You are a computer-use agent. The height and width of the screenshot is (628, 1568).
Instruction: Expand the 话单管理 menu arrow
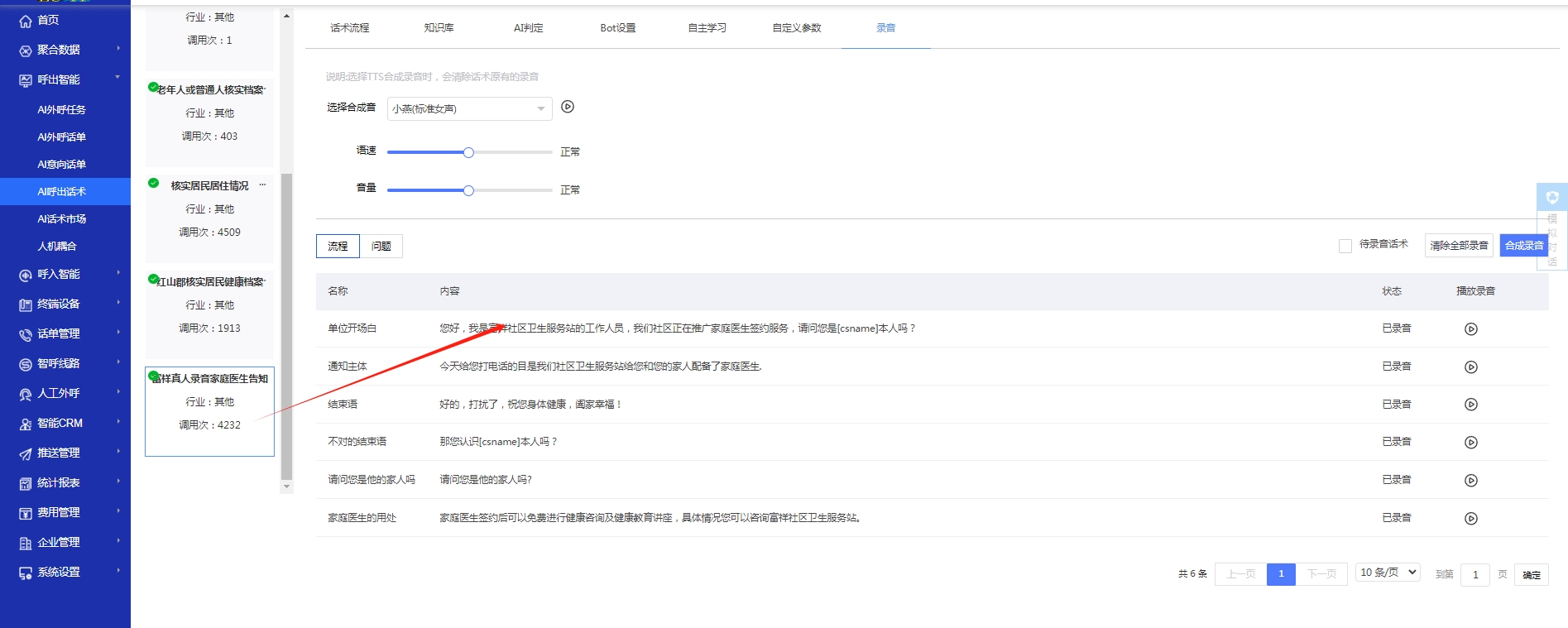click(x=118, y=332)
